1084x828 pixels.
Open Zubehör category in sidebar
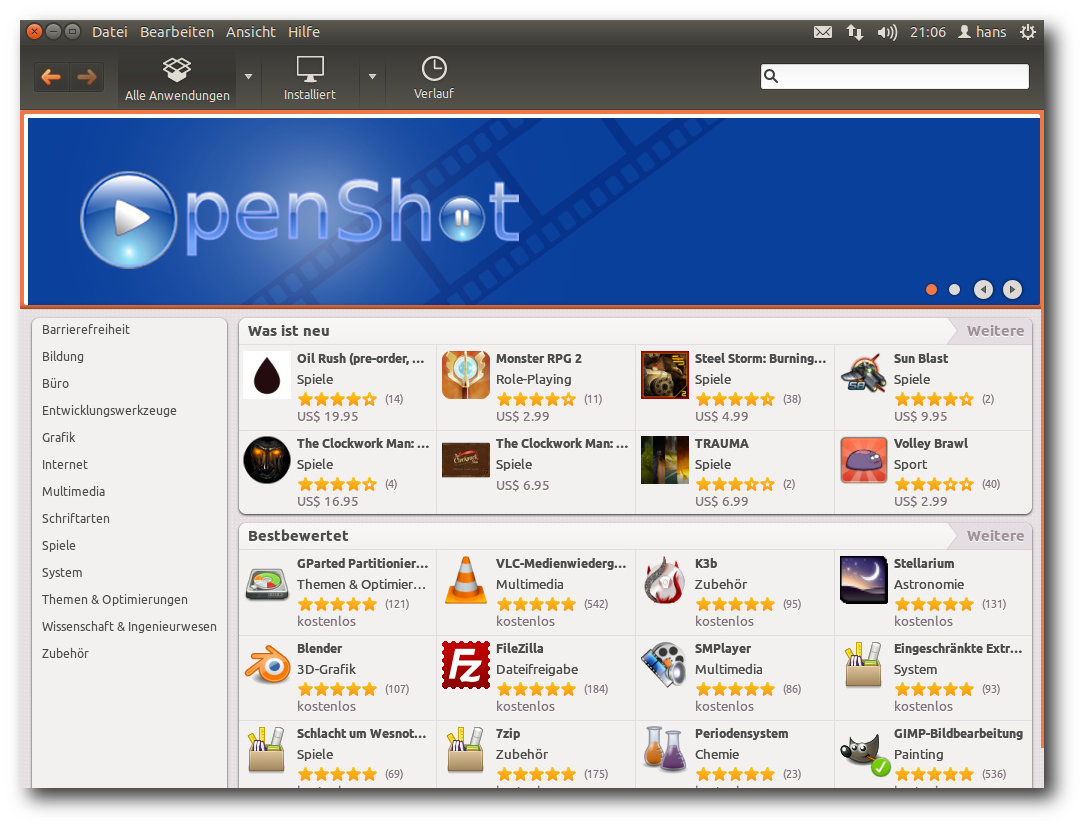click(x=65, y=653)
